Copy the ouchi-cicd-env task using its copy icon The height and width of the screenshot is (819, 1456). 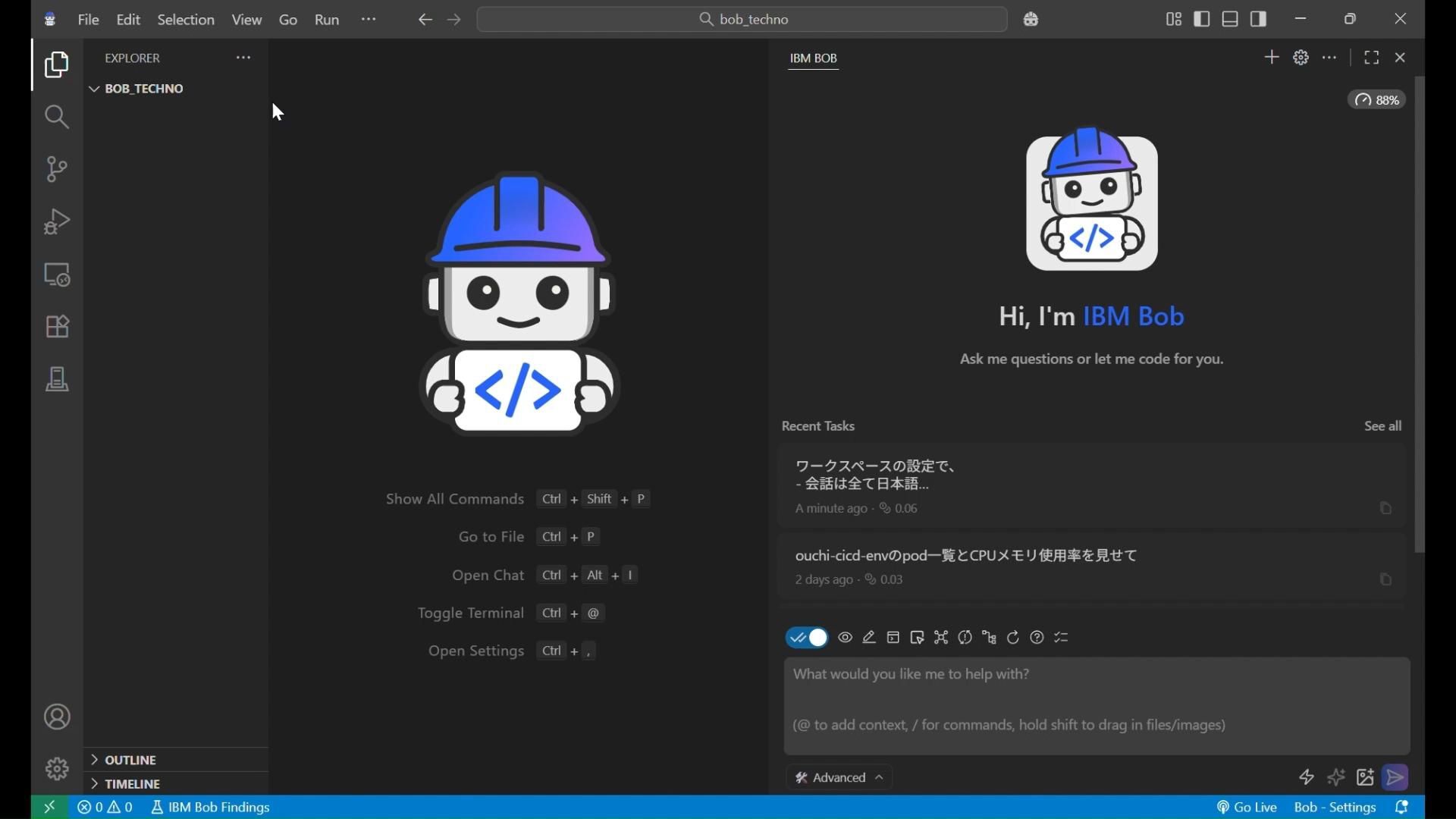(x=1385, y=579)
